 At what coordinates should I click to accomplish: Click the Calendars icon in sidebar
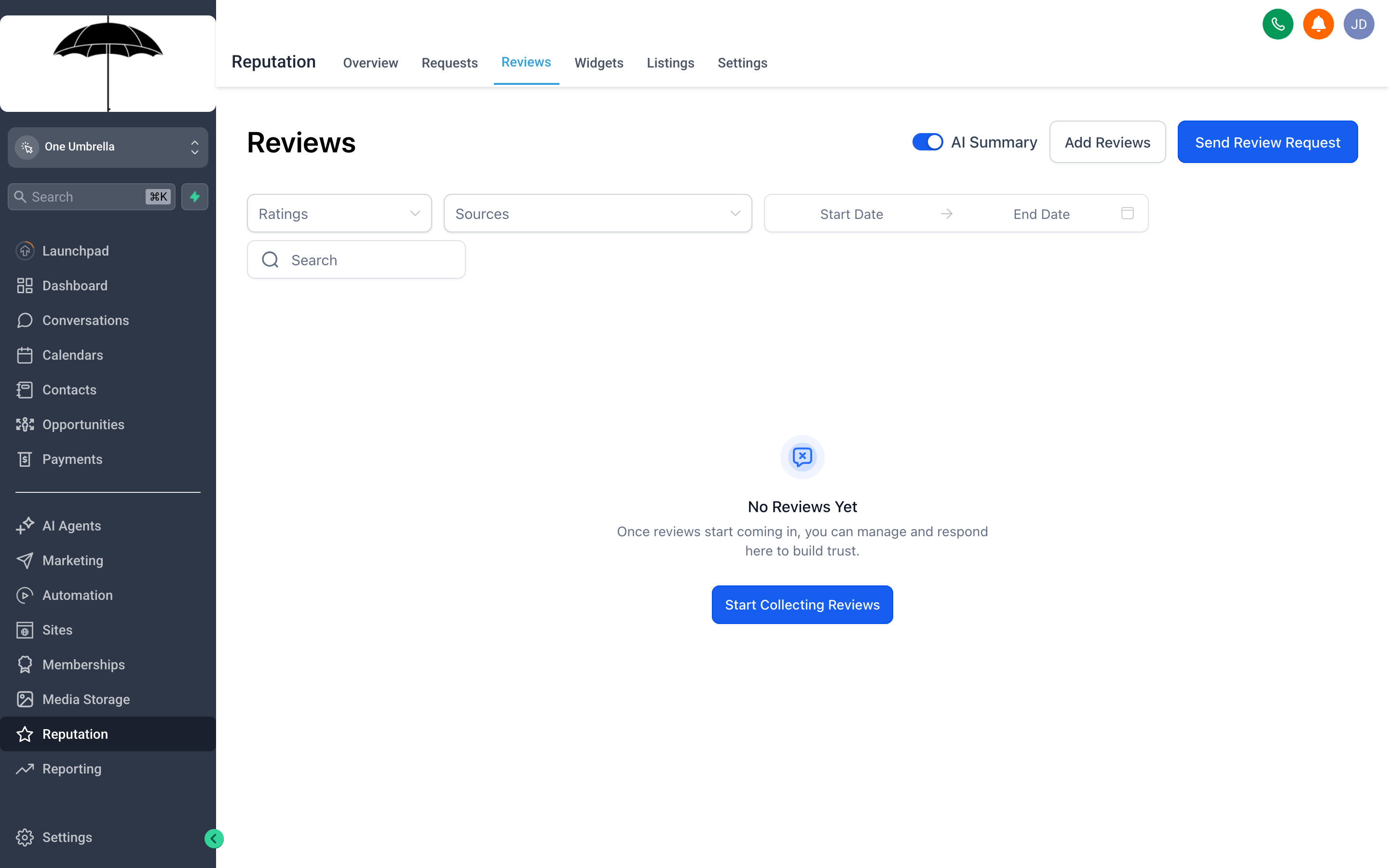click(25, 355)
